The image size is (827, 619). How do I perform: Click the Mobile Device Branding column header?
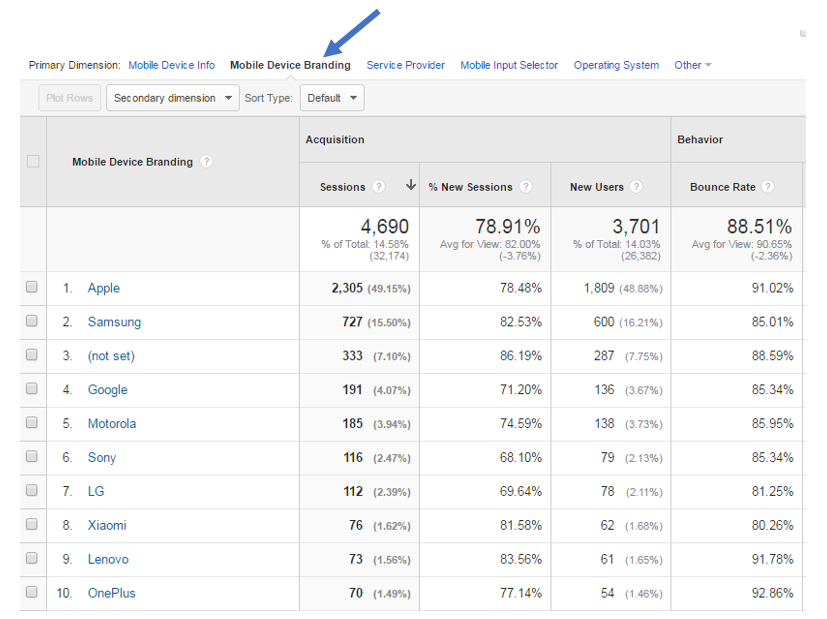[x=132, y=162]
